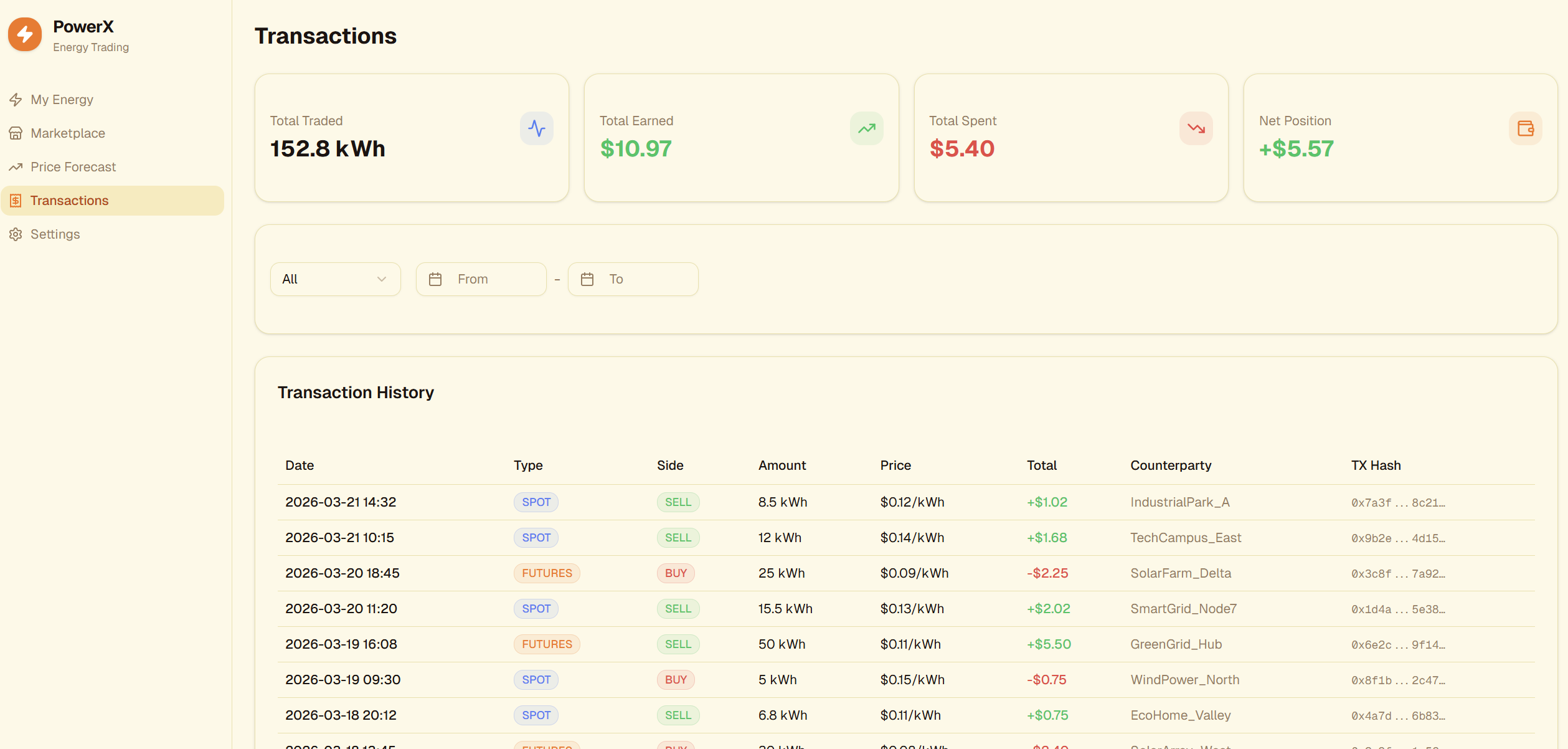Select Transactions in the sidebar
The height and width of the screenshot is (749, 1568).
click(69, 201)
